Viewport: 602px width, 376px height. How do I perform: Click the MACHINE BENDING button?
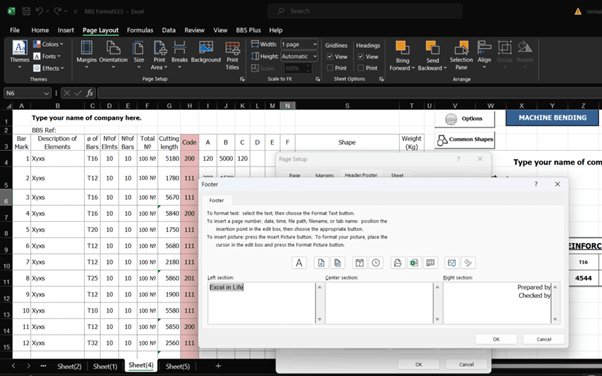(x=552, y=118)
